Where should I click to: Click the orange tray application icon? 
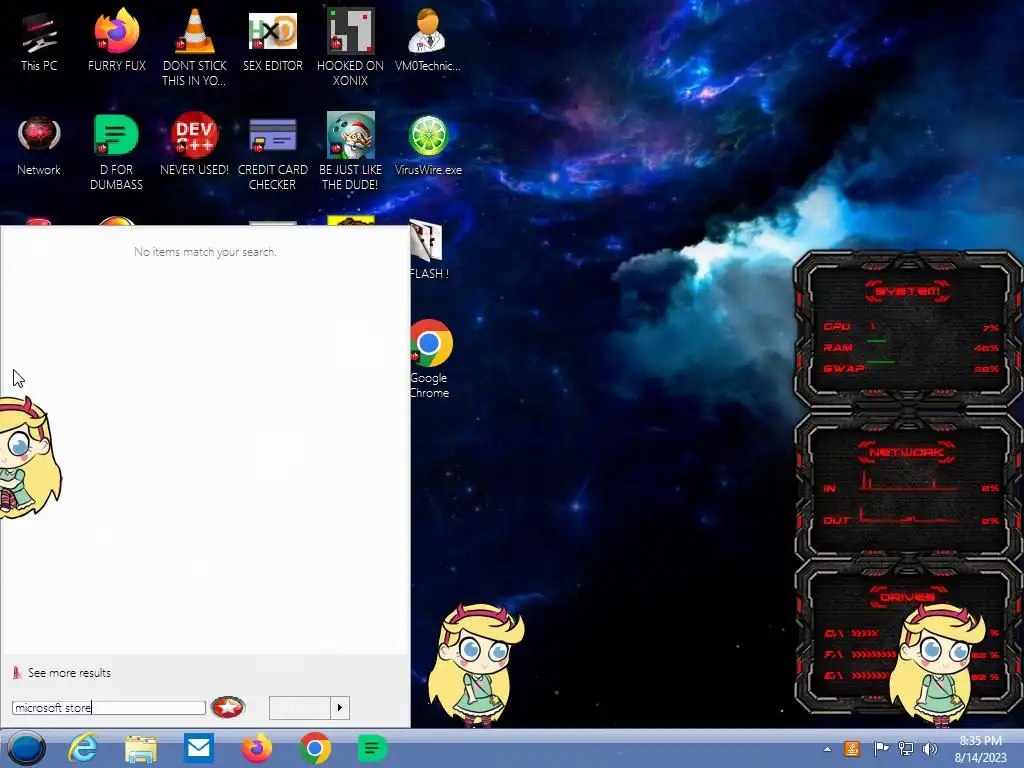point(852,749)
